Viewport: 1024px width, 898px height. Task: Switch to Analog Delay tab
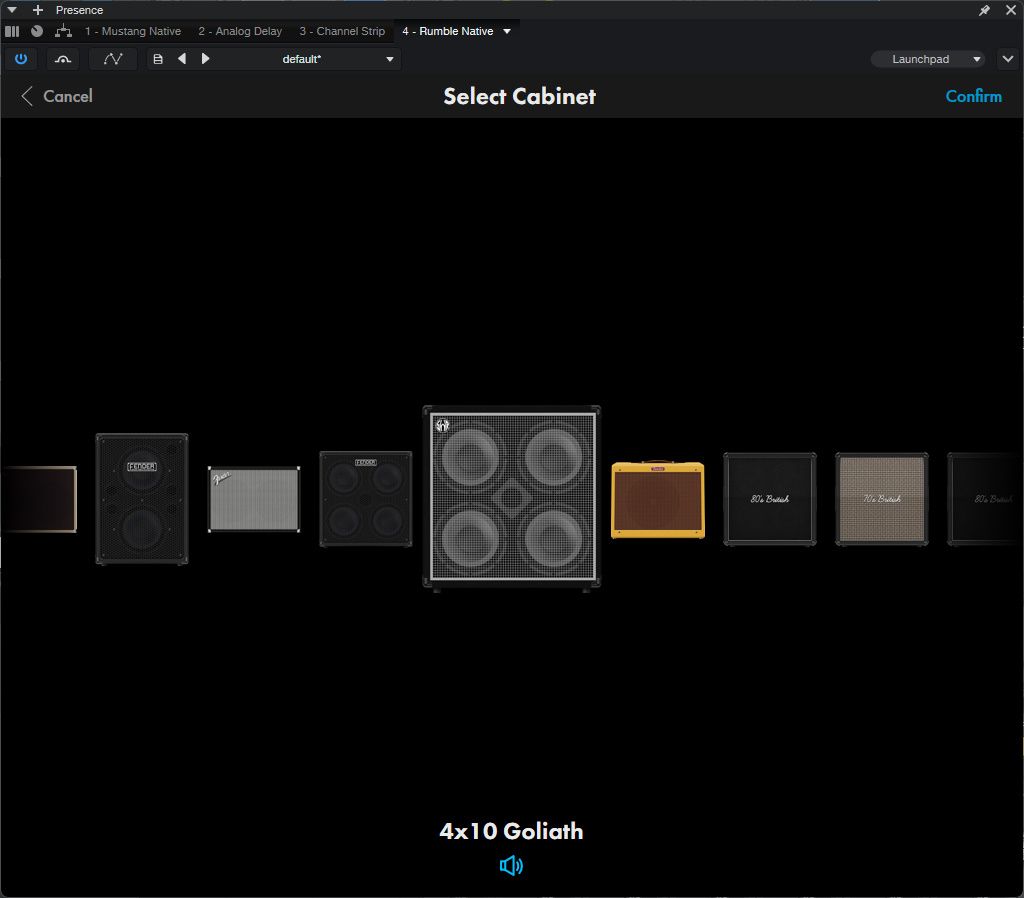tap(240, 31)
